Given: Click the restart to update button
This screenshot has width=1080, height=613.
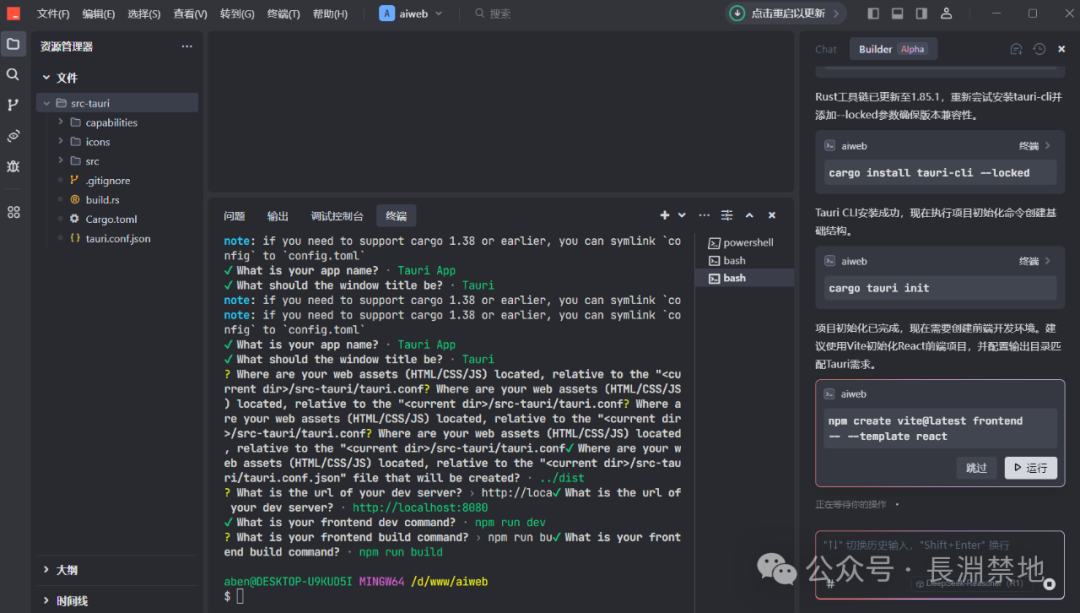Looking at the screenshot, I should [786, 13].
